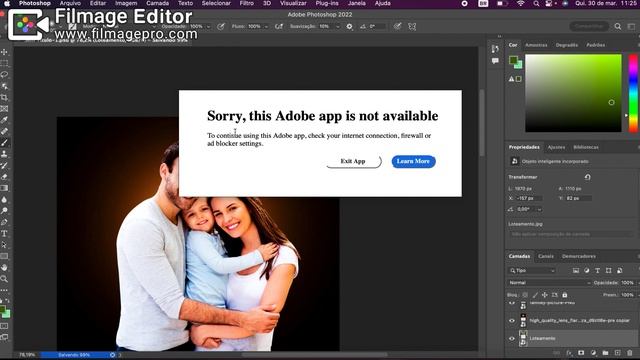Reset transform icon in Properties

click(588, 177)
